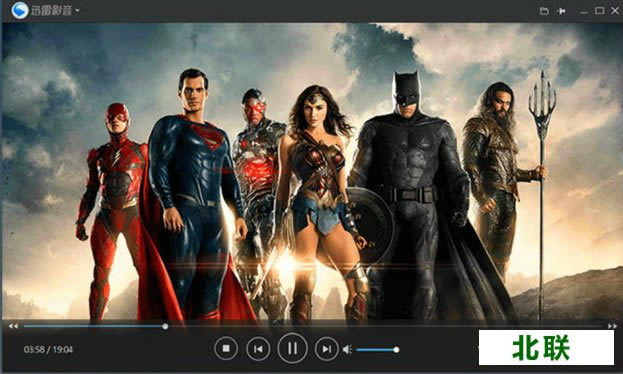Click the 迅雷影音 title text
623x374 pixels.
click(x=52, y=11)
